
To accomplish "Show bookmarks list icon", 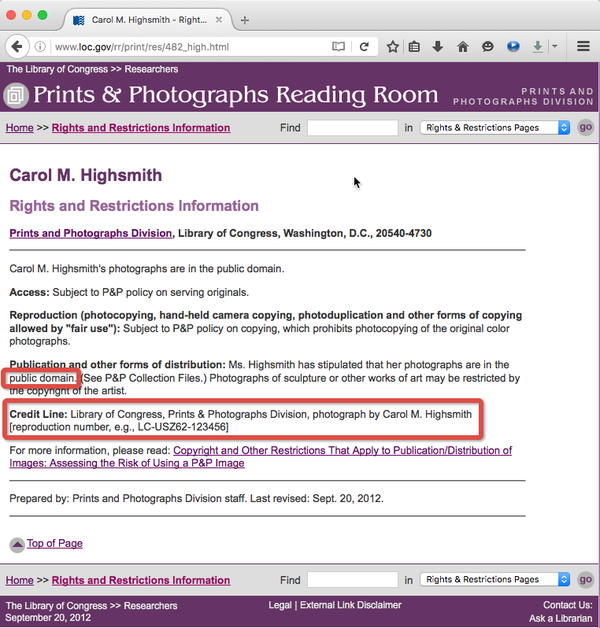I will pos(414,47).
